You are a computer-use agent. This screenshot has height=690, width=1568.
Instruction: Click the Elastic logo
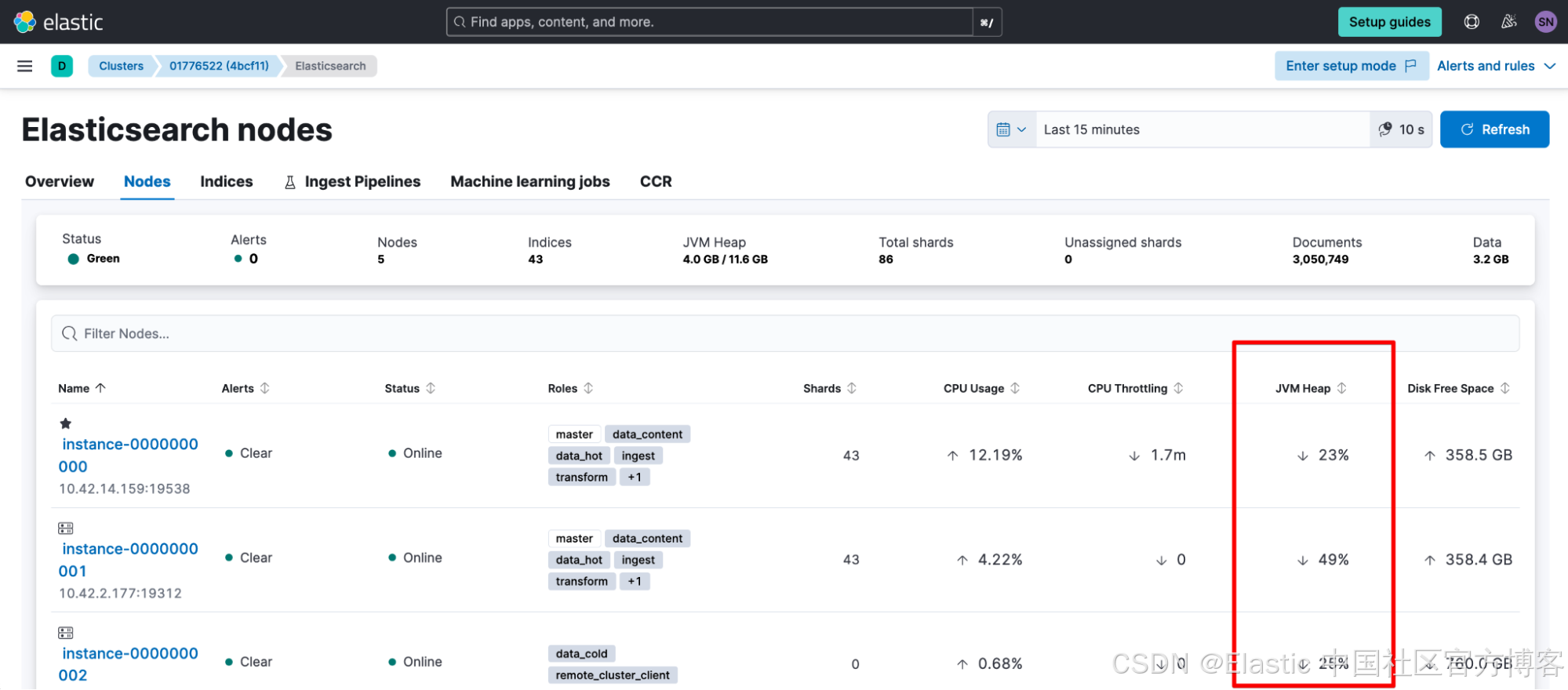(x=59, y=22)
